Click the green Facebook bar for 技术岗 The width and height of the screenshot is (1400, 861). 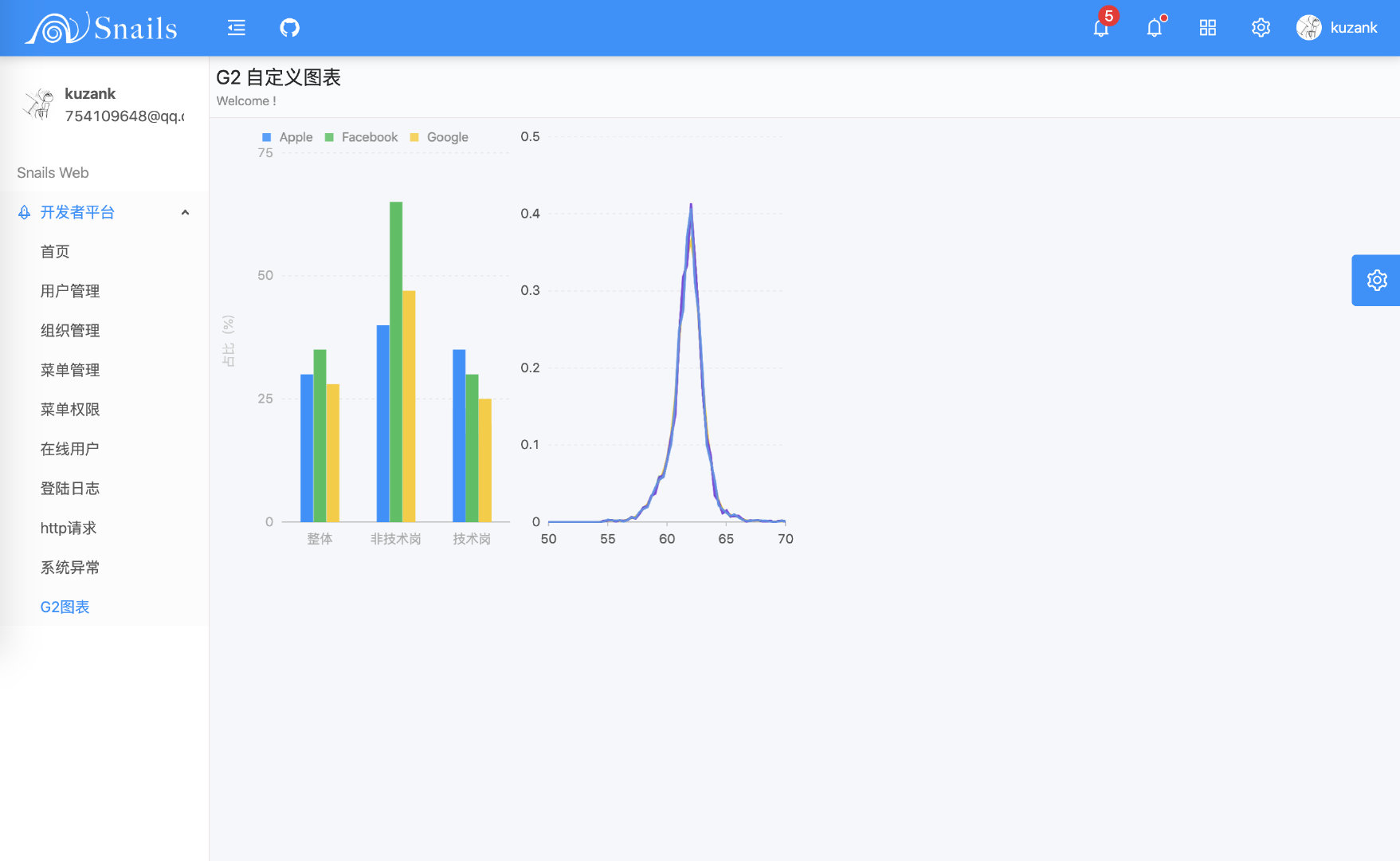click(472, 448)
